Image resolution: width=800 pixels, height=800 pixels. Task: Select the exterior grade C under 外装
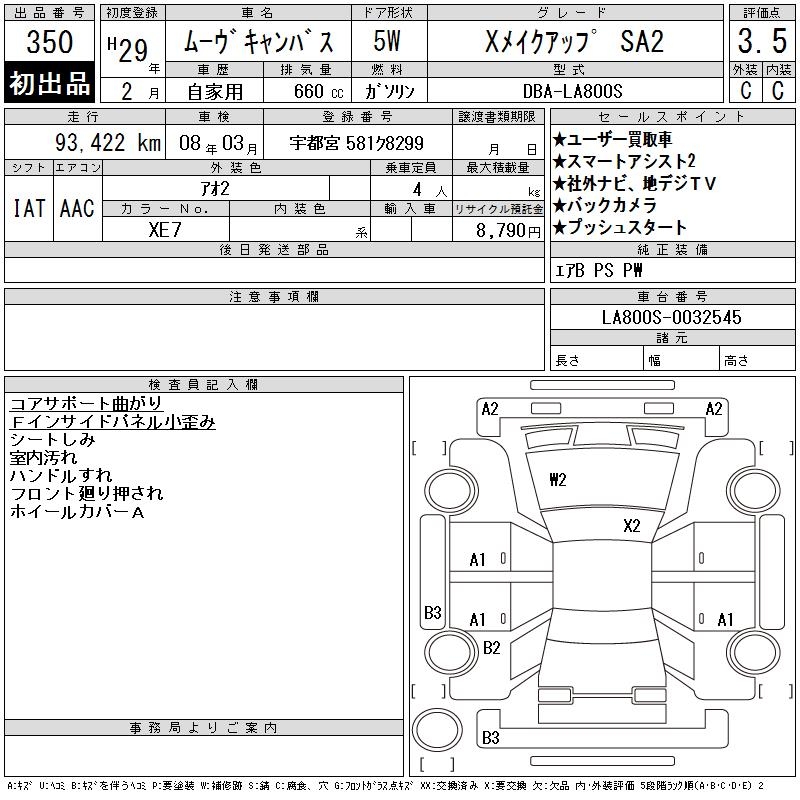click(x=746, y=91)
